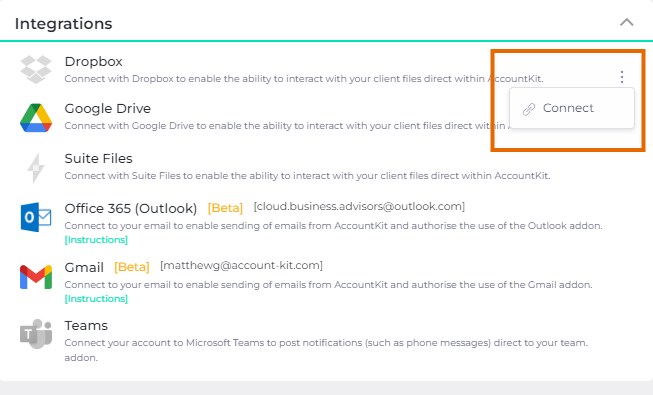Image resolution: width=653 pixels, height=395 pixels.
Task: Open the Instructions link under Office 365
Action: click(96, 240)
